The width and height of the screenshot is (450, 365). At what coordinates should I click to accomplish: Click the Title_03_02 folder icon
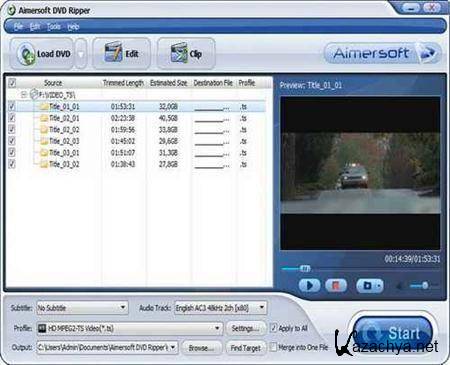click(44, 164)
